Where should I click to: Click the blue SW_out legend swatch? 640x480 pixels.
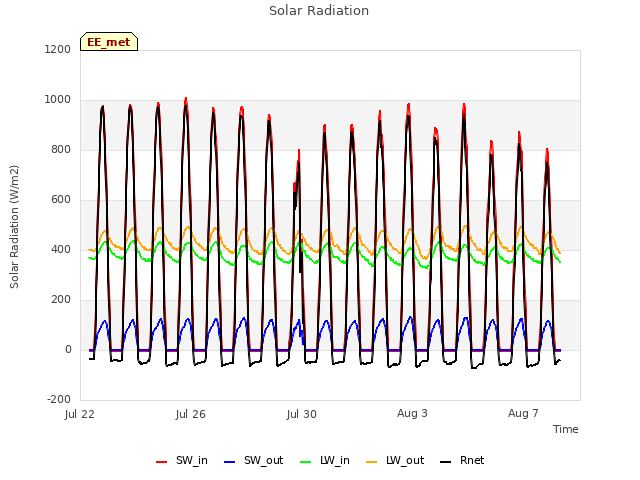click(230, 462)
